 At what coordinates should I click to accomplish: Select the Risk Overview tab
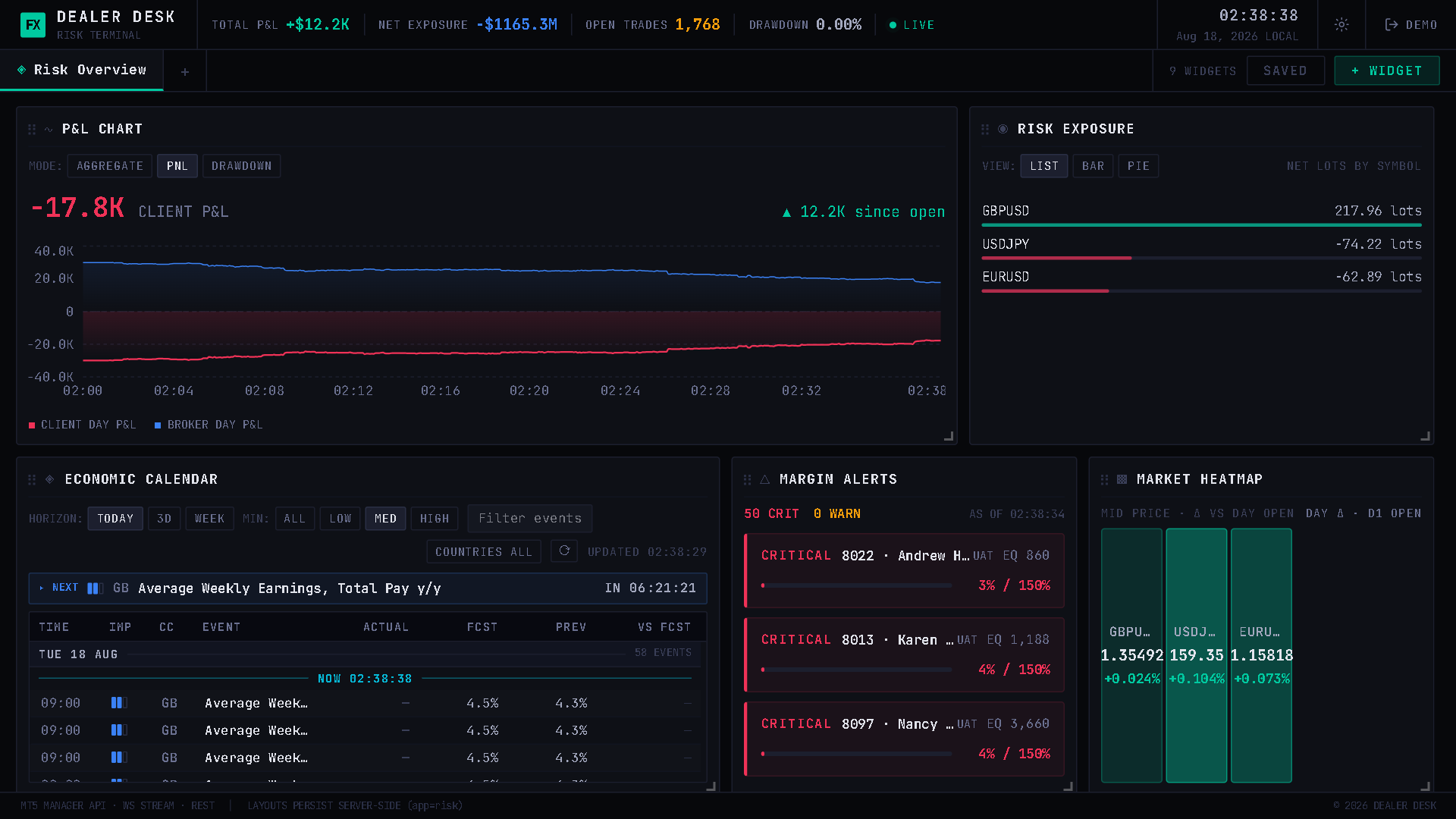(x=82, y=70)
